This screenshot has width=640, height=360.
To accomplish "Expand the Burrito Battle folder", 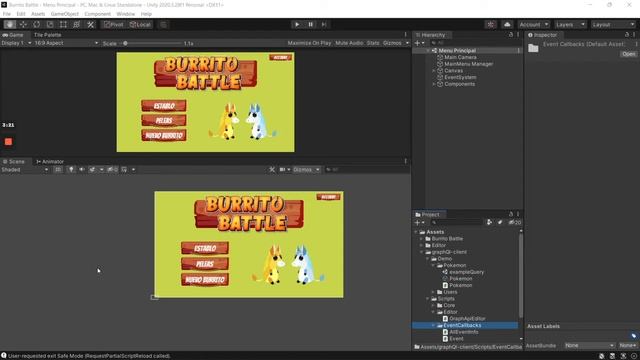I will (422, 239).
